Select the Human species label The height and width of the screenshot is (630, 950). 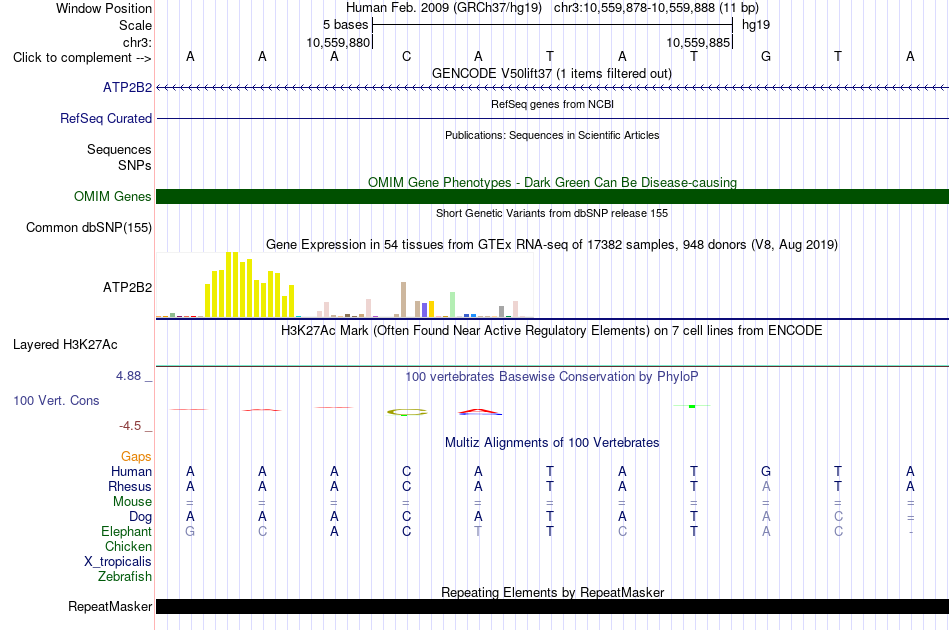click(131, 471)
